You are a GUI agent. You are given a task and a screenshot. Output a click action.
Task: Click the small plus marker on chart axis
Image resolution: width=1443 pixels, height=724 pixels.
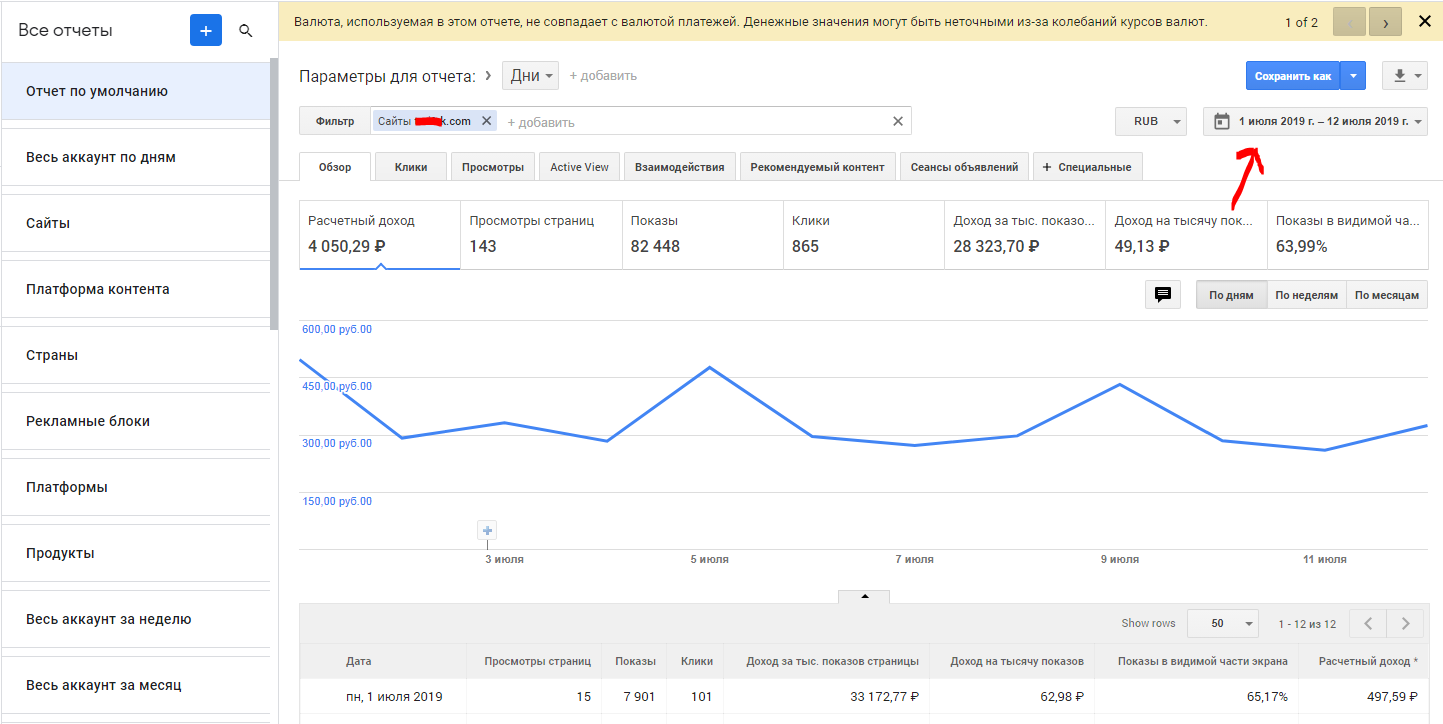coord(487,531)
